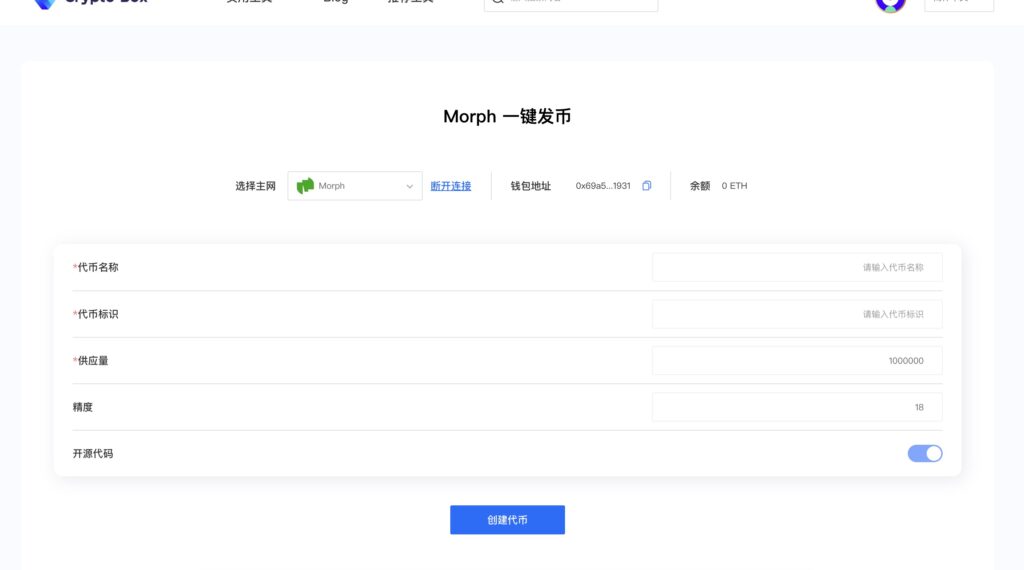Focus the 代币标识 token symbol input
Screen dimensions: 1024x570
797,314
